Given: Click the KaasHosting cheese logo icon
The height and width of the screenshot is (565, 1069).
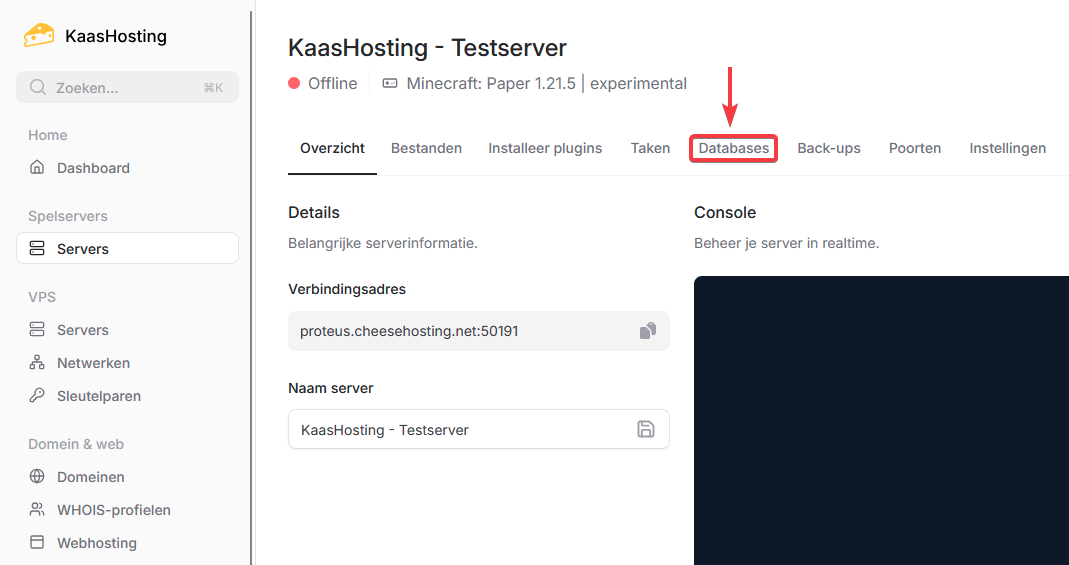Looking at the screenshot, I should coord(39,35).
